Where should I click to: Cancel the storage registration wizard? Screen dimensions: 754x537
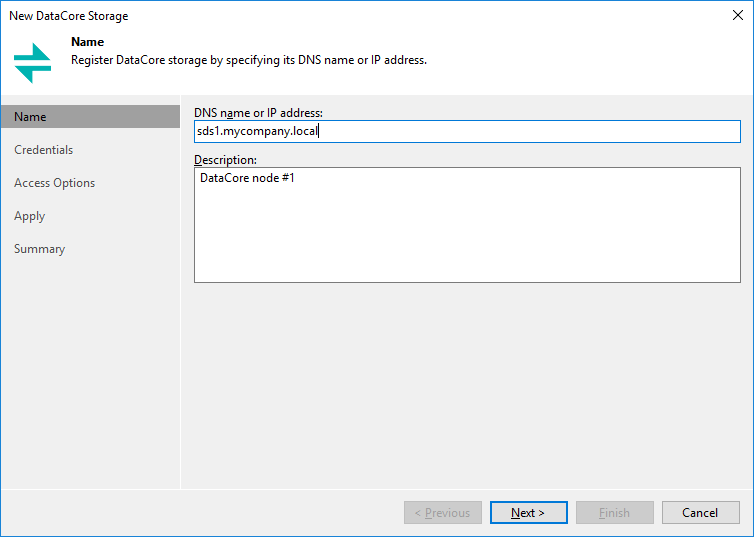(x=701, y=512)
